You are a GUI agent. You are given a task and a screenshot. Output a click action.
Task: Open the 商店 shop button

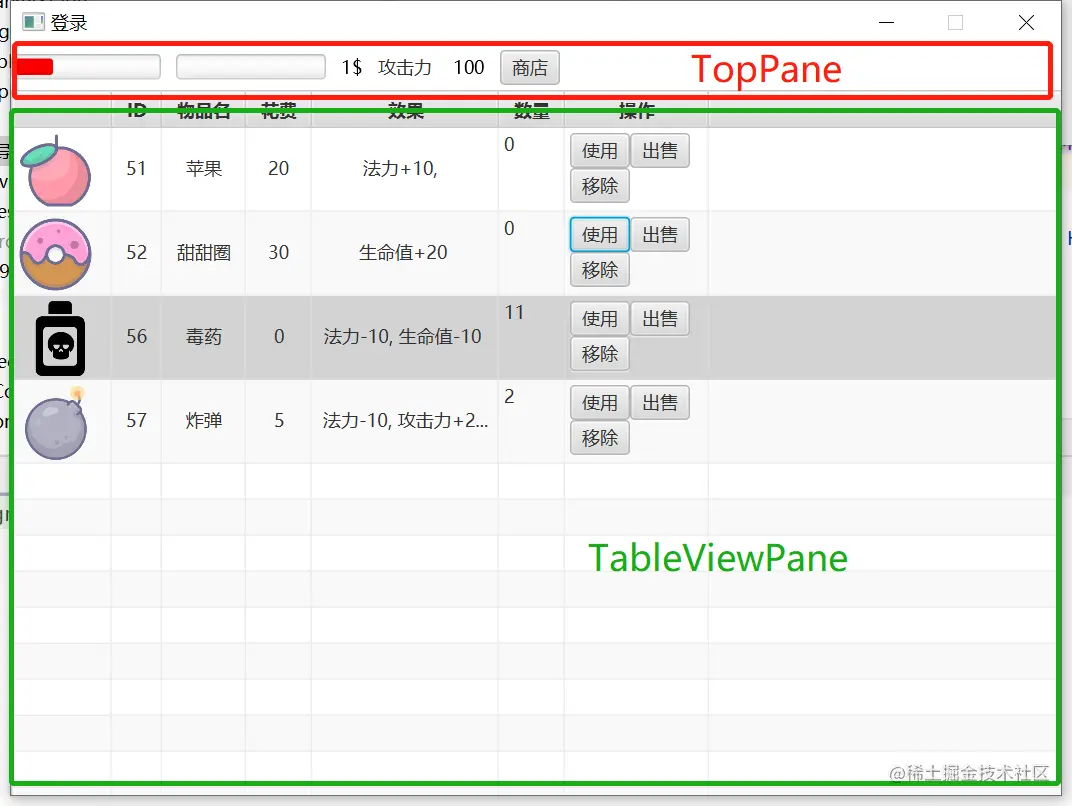530,68
